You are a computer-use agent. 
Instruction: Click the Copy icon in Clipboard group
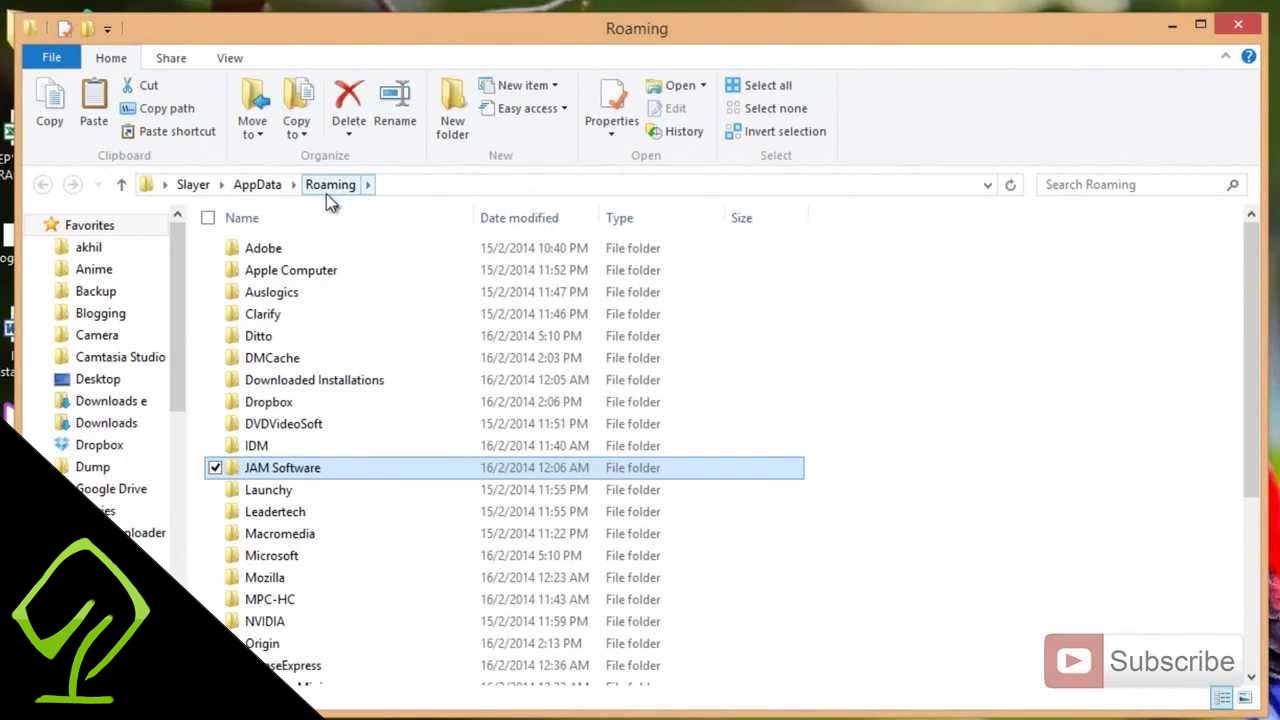50,95
